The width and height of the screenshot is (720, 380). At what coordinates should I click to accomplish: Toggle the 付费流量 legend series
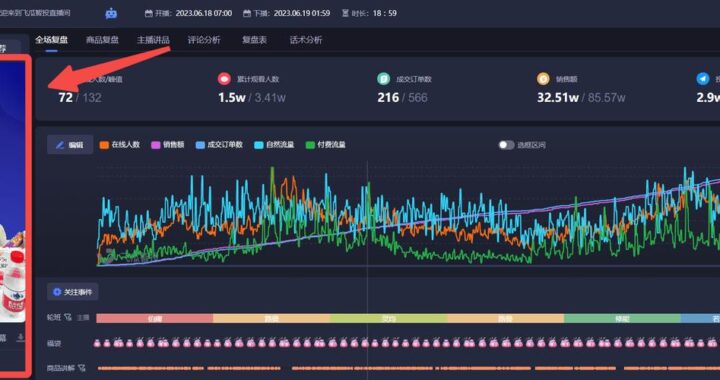click(326, 145)
